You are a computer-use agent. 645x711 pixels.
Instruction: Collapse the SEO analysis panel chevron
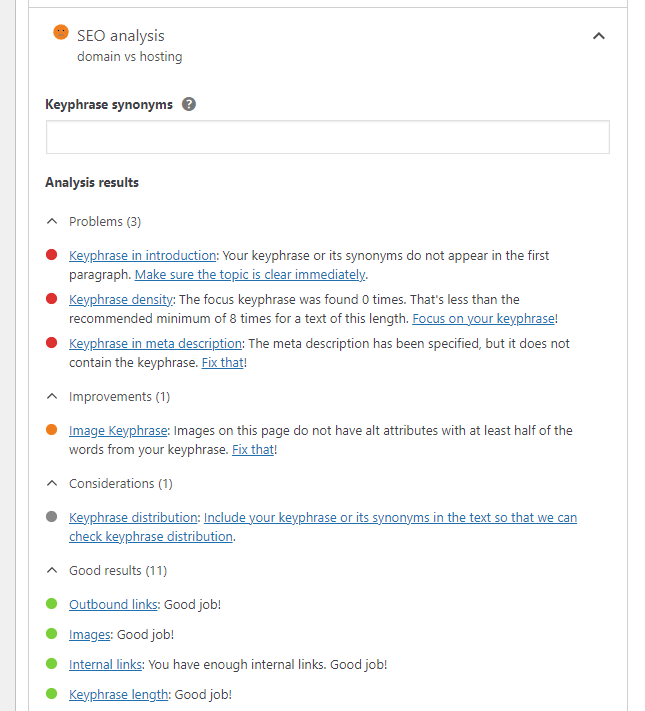[598, 36]
